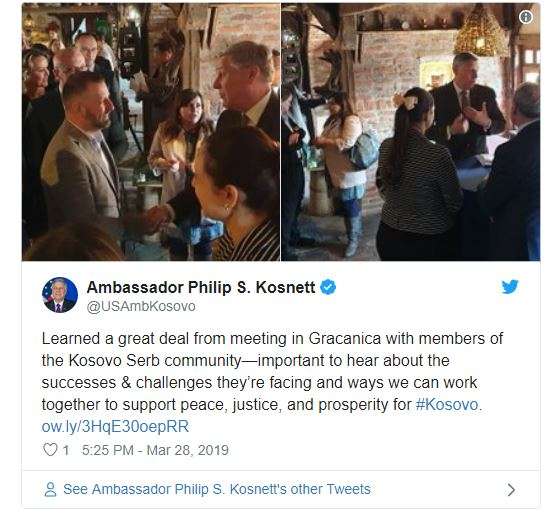See Ambassador Philip S. Kosnett's other Tweets
Image resolution: width=555 pixels, height=513 pixels.
217,489
